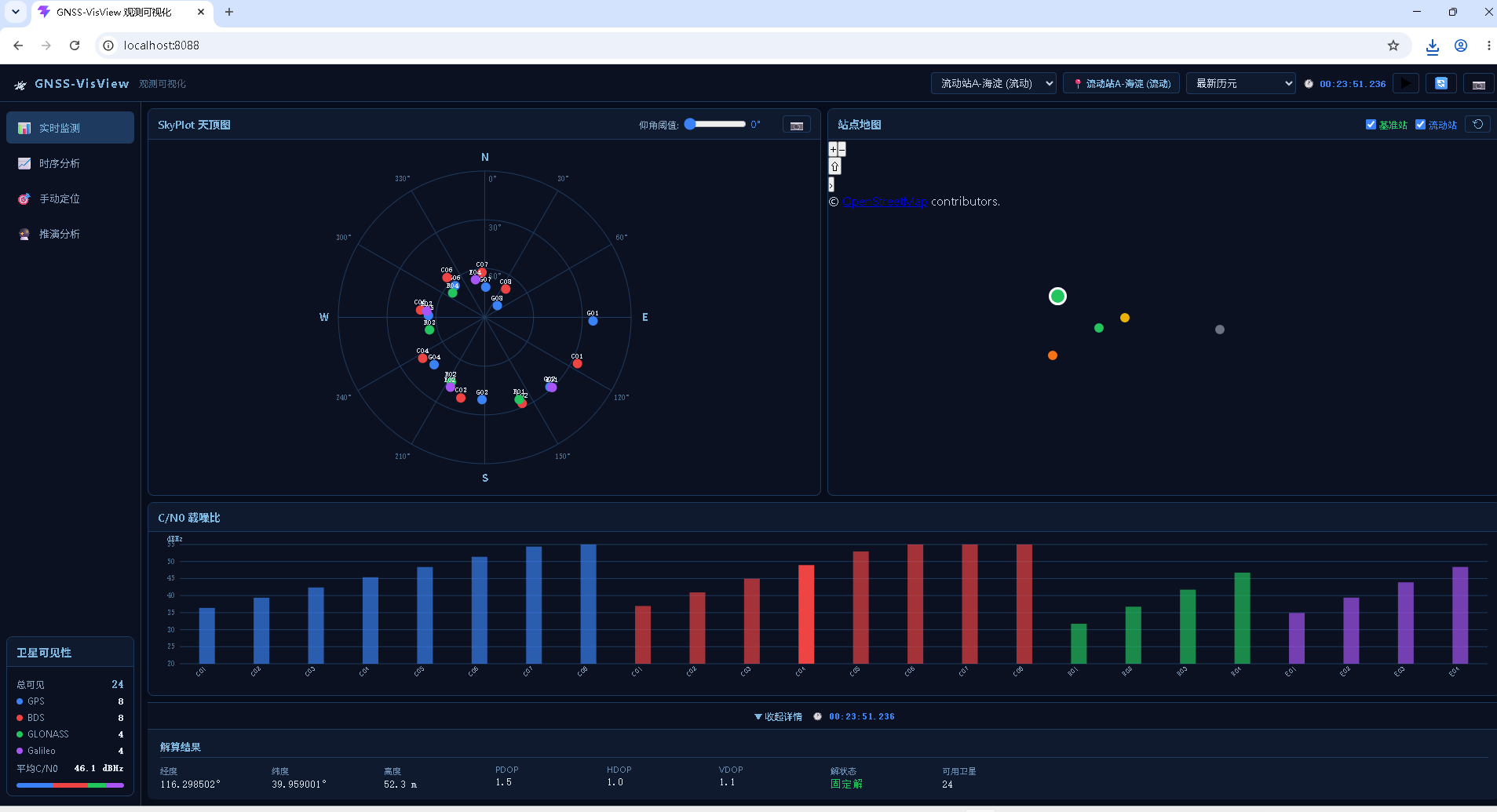
Task: Adjust the elevation threshold 仰角阈值 slider
Action: [x=714, y=124]
